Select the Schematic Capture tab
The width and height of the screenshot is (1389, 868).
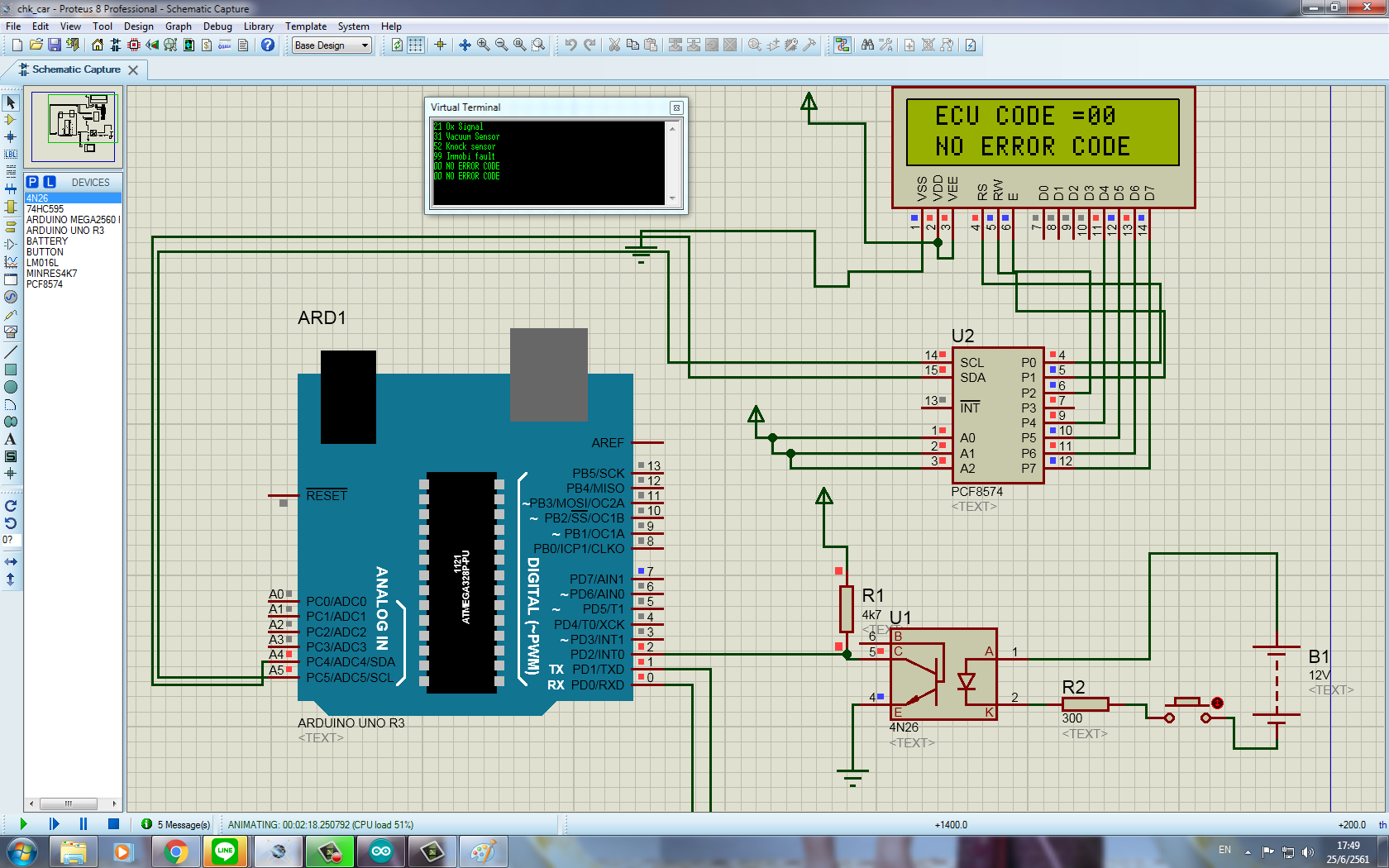pos(76,69)
